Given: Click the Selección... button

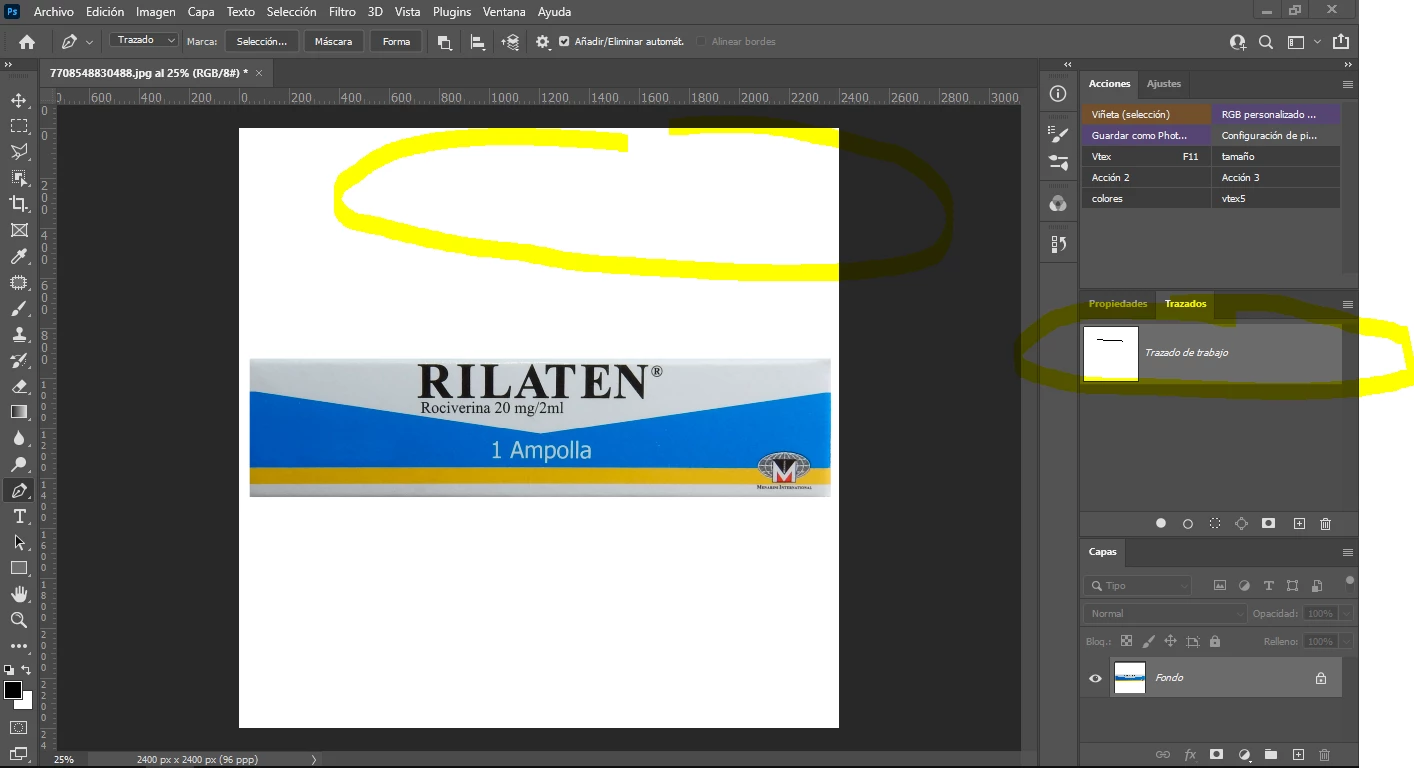Looking at the screenshot, I should [262, 42].
